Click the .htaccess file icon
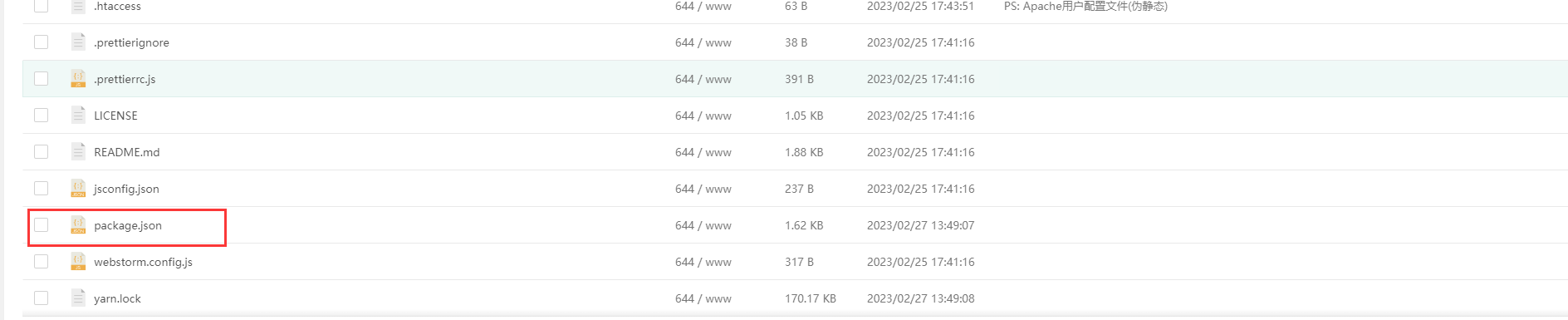The height and width of the screenshot is (320, 1568). (x=78, y=6)
